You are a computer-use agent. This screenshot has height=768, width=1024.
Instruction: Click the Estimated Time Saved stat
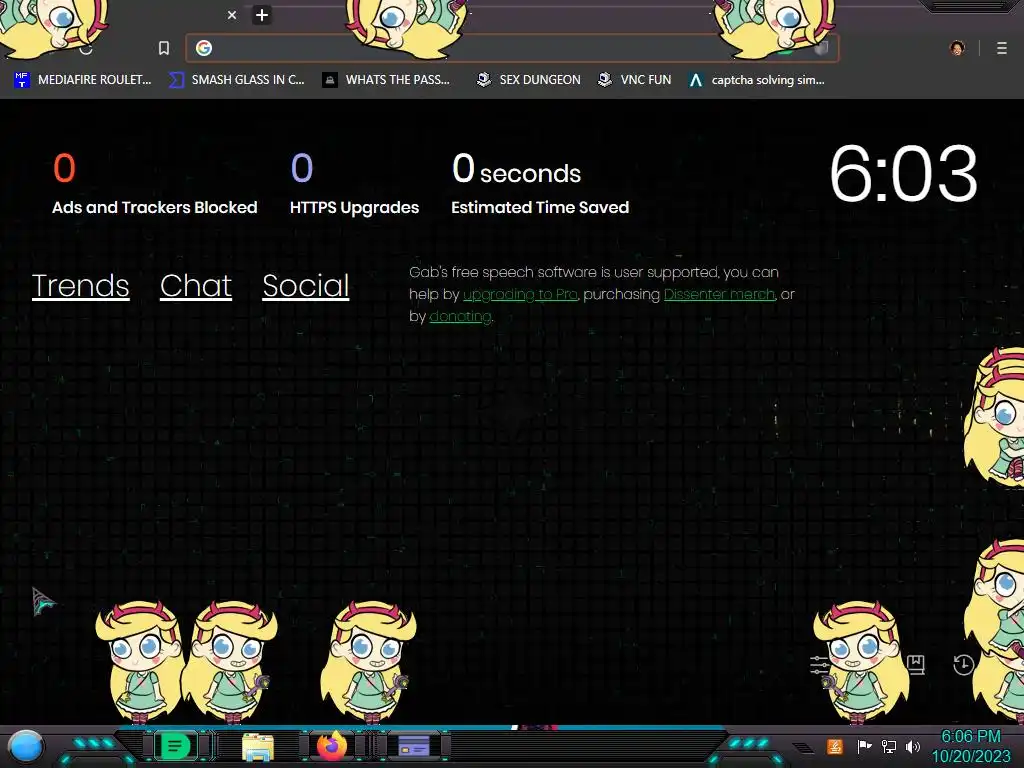coord(540,184)
